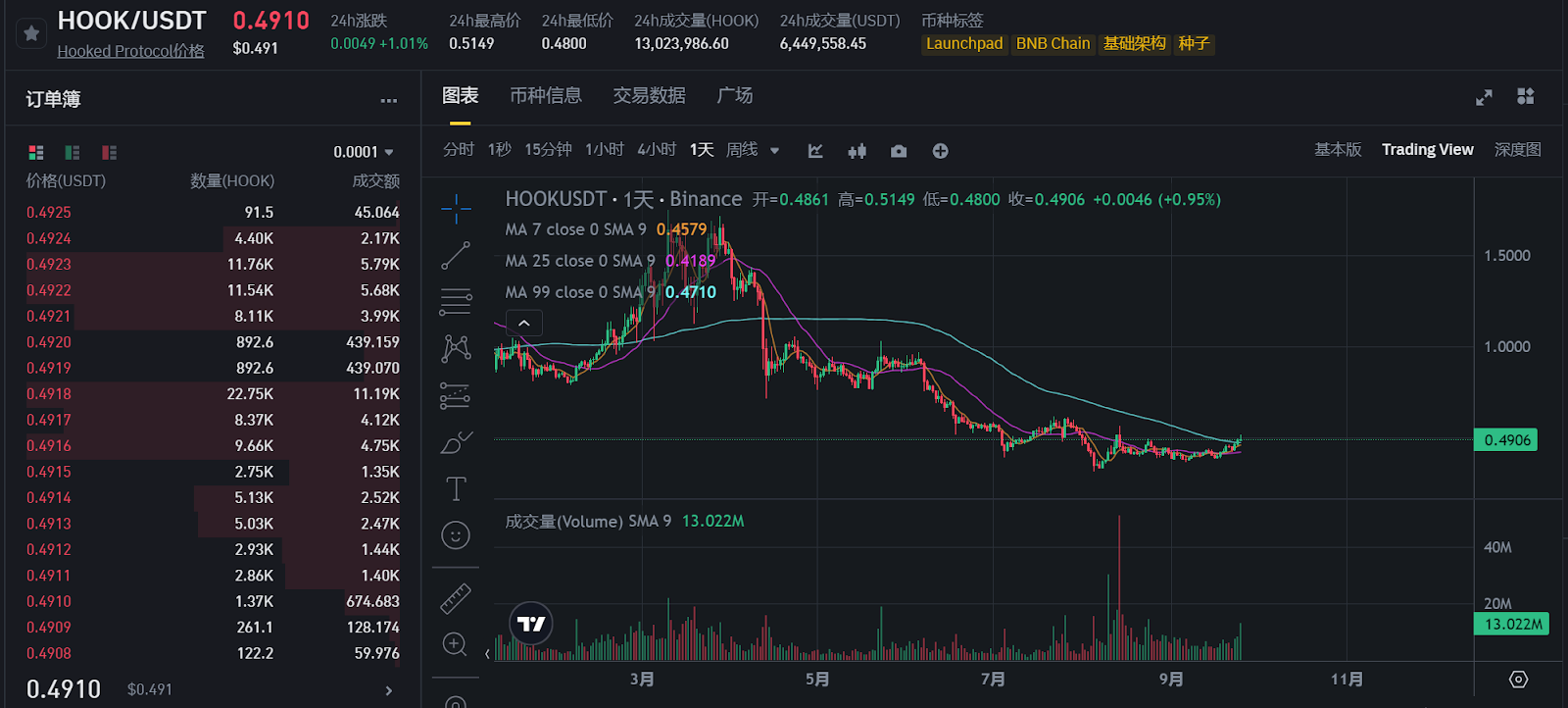Switch to the 币种信息 tab

[x=546, y=95]
